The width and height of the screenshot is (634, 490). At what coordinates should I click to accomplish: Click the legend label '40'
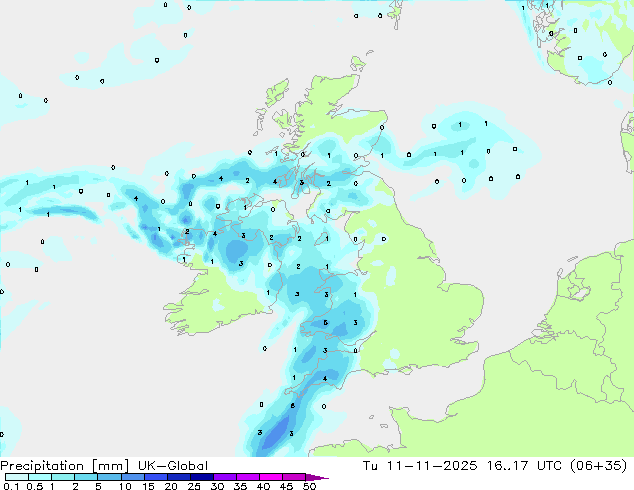(263, 486)
